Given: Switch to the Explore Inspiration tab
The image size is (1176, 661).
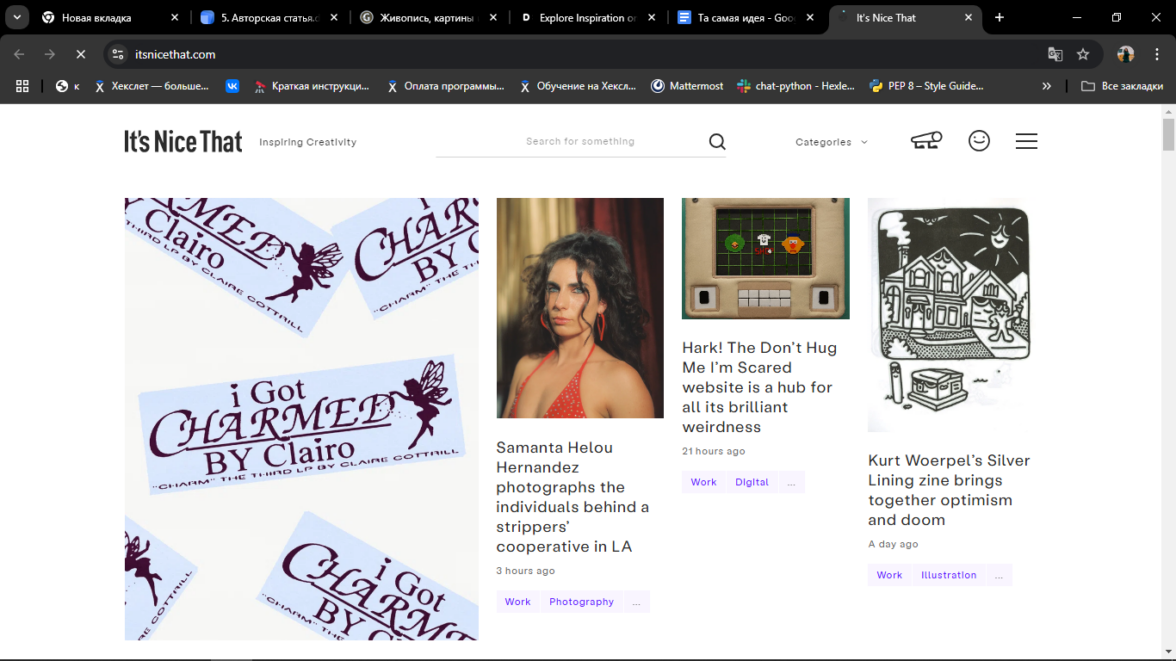Looking at the screenshot, I should 586,17.
